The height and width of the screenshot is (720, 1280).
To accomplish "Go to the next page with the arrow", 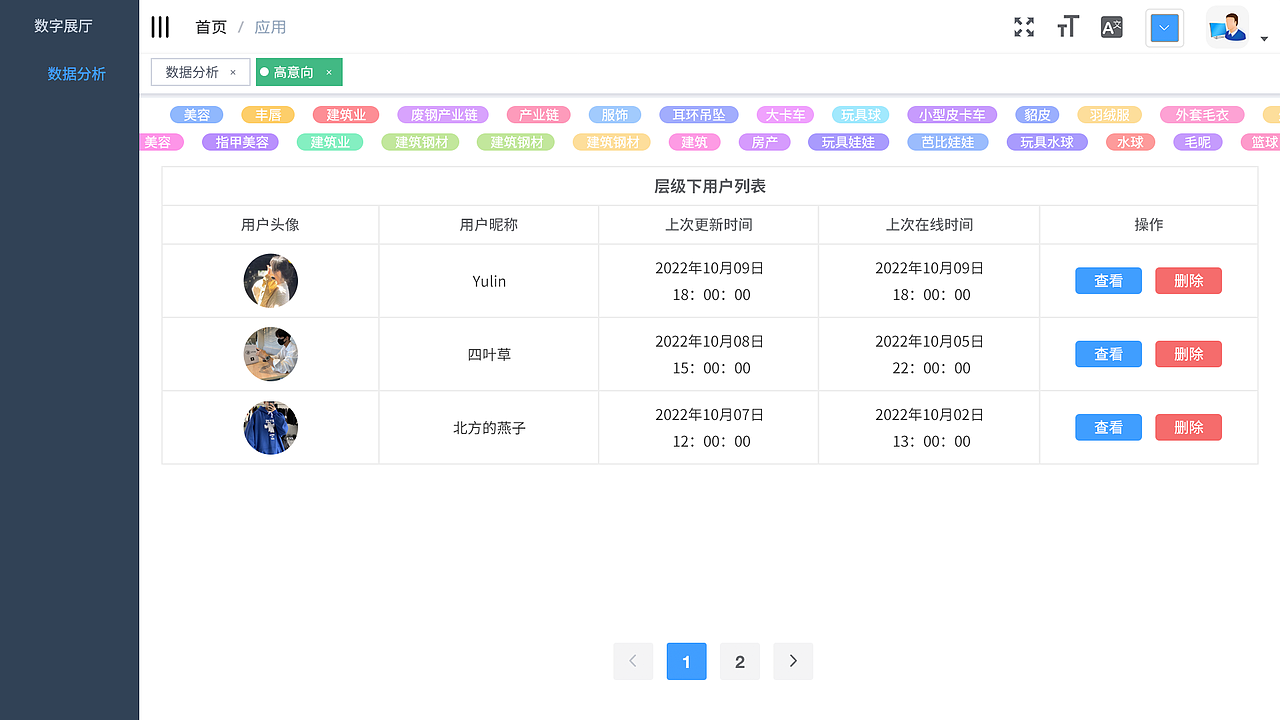I will tap(792, 661).
